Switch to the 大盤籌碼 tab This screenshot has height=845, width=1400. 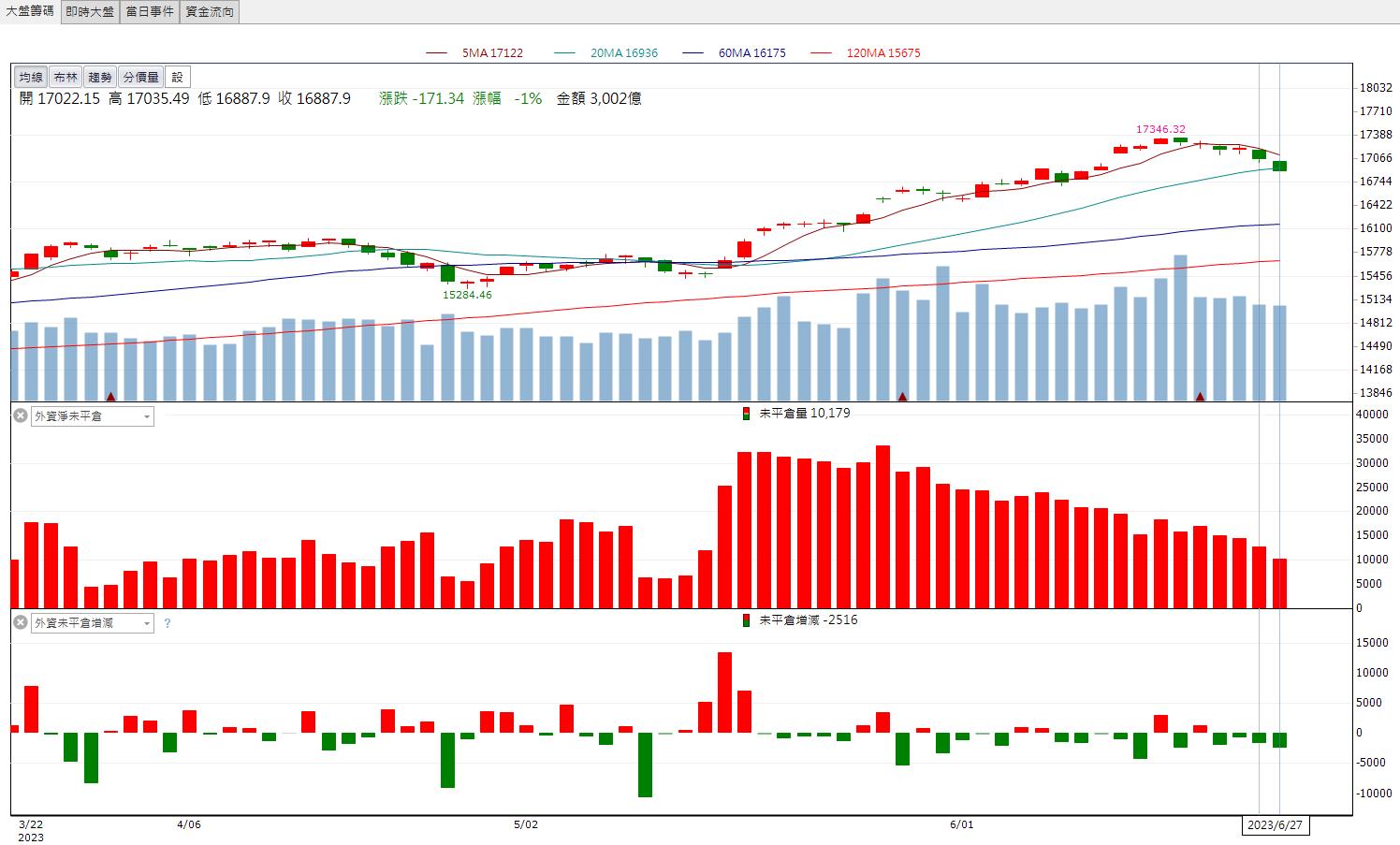(x=30, y=11)
